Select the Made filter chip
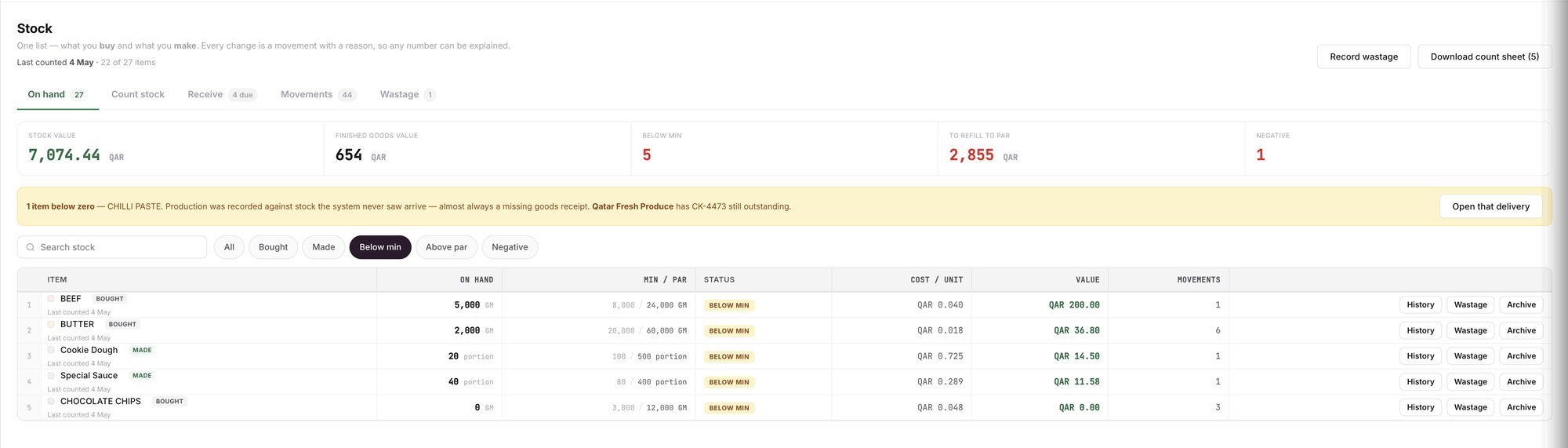 323,247
